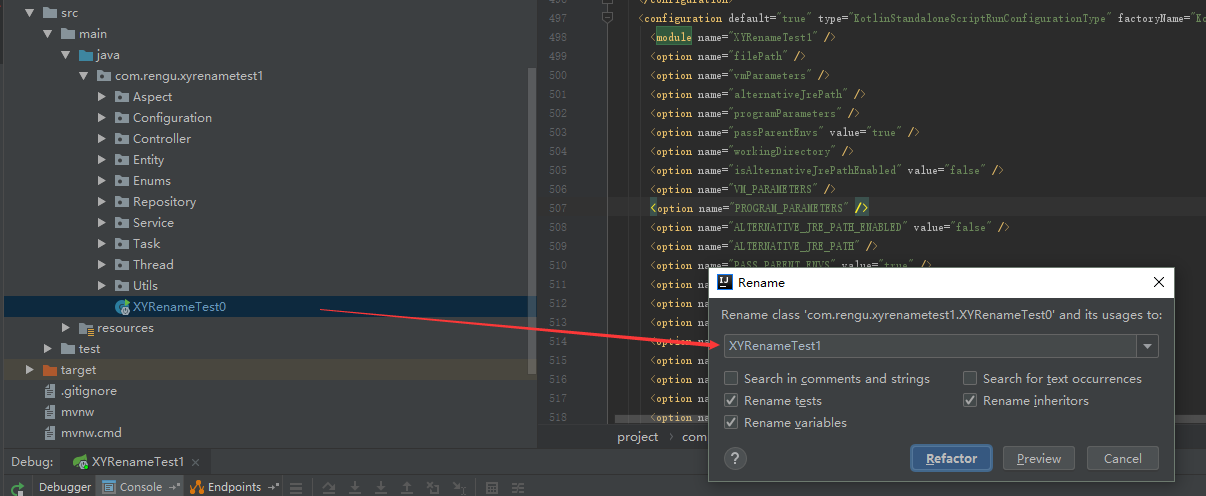Click the Spring icon on XYRenameTest1 debug tab
This screenshot has height=496, width=1206.
pos(80,462)
